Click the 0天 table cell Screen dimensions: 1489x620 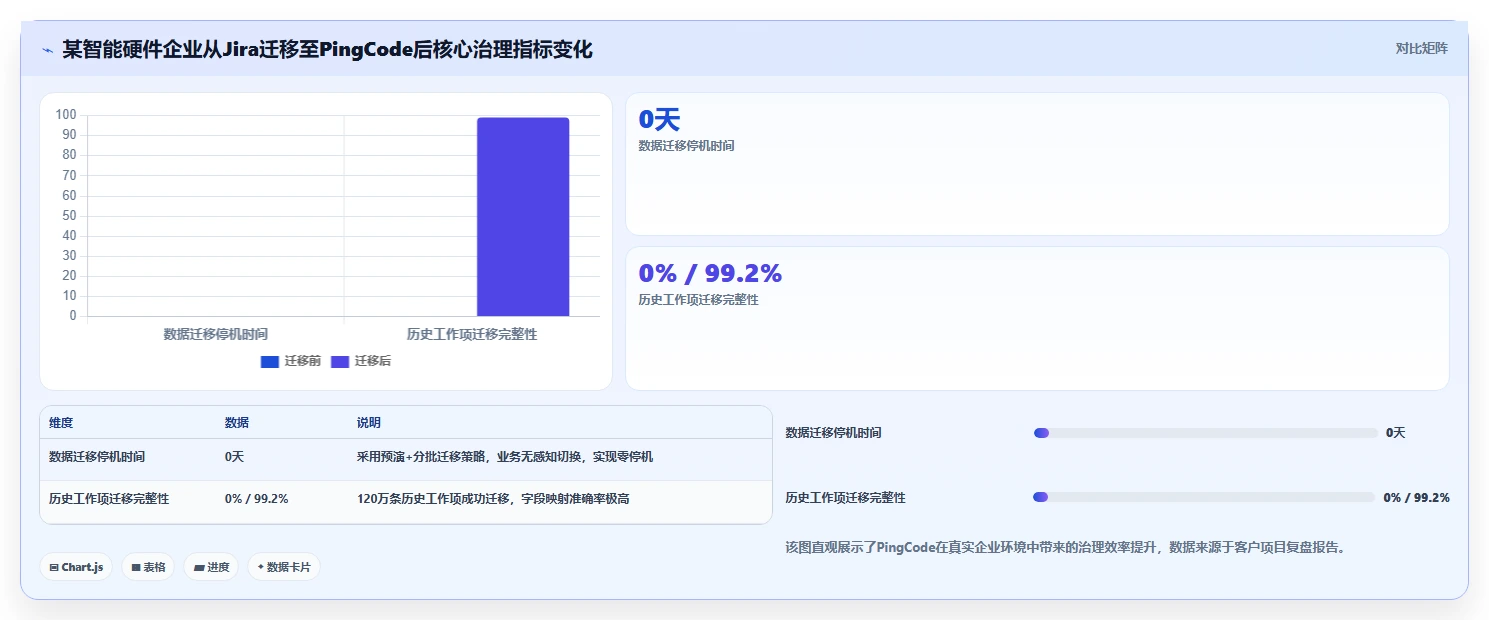(x=234, y=456)
